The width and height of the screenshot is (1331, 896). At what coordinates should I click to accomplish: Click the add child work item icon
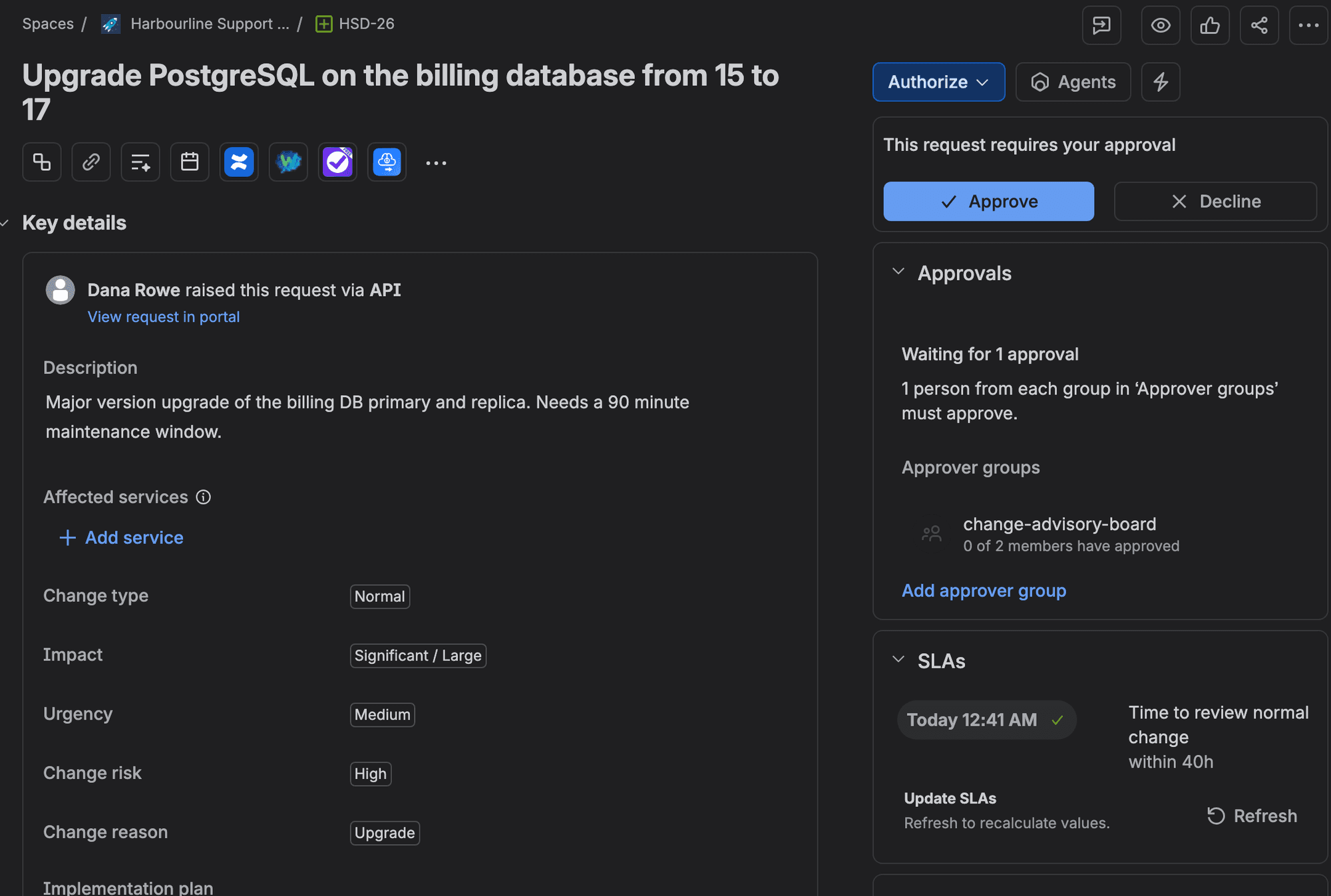pos(42,162)
